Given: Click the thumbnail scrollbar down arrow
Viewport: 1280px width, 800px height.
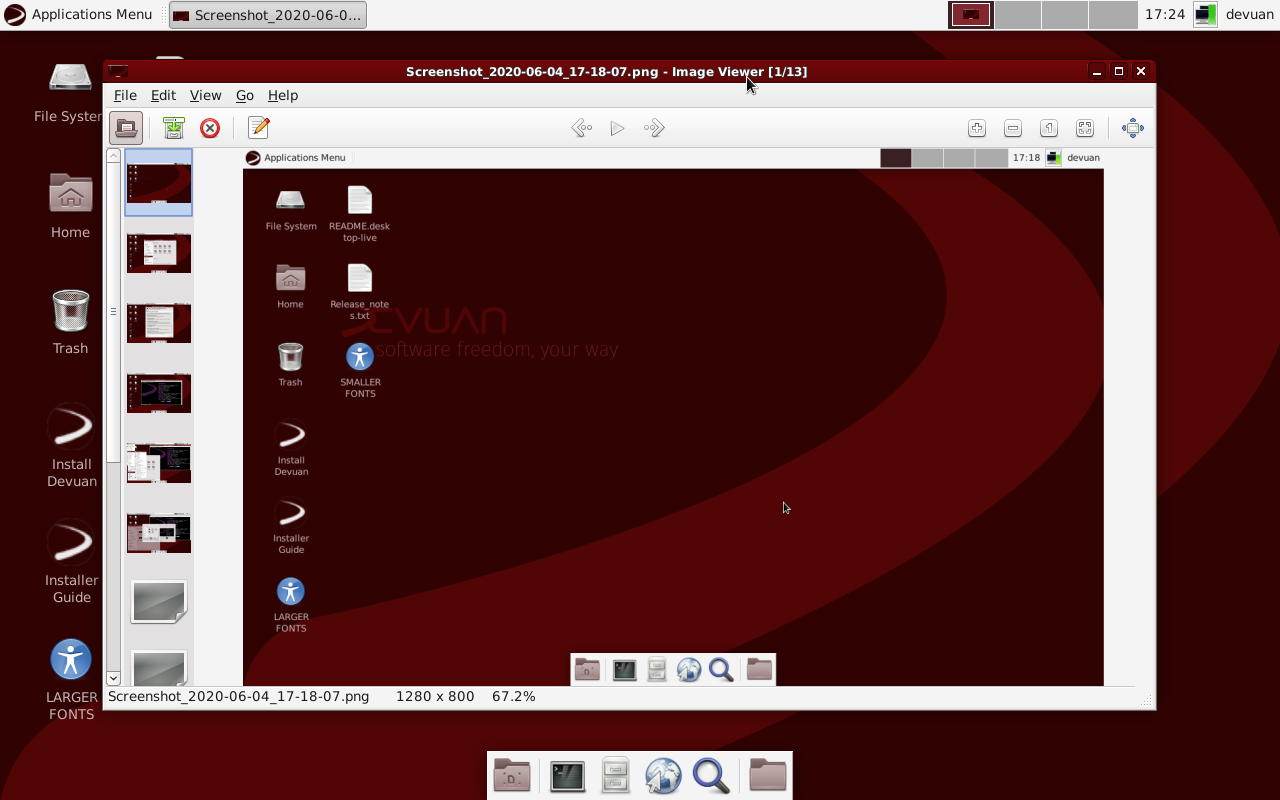Looking at the screenshot, I should (x=114, y=678).
